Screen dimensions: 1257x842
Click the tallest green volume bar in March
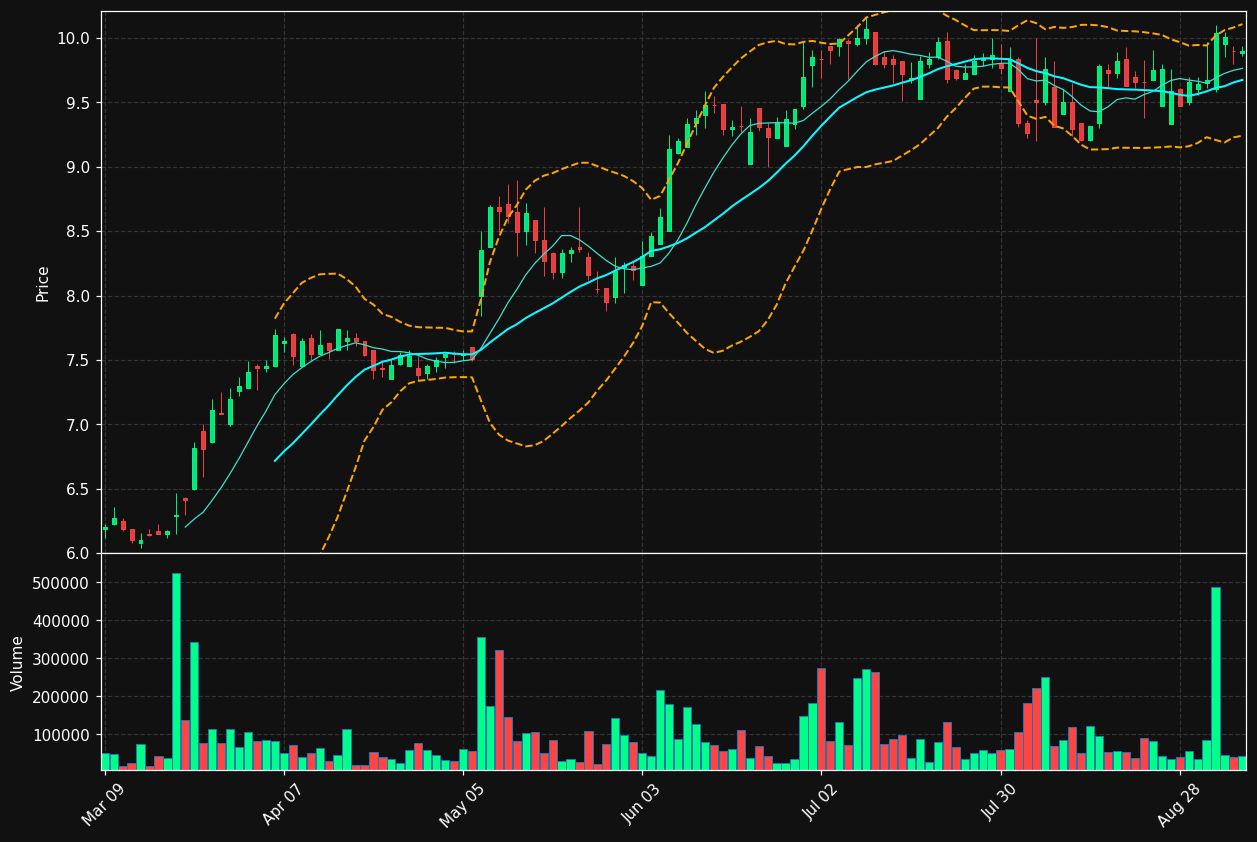[x=176, y=672]
